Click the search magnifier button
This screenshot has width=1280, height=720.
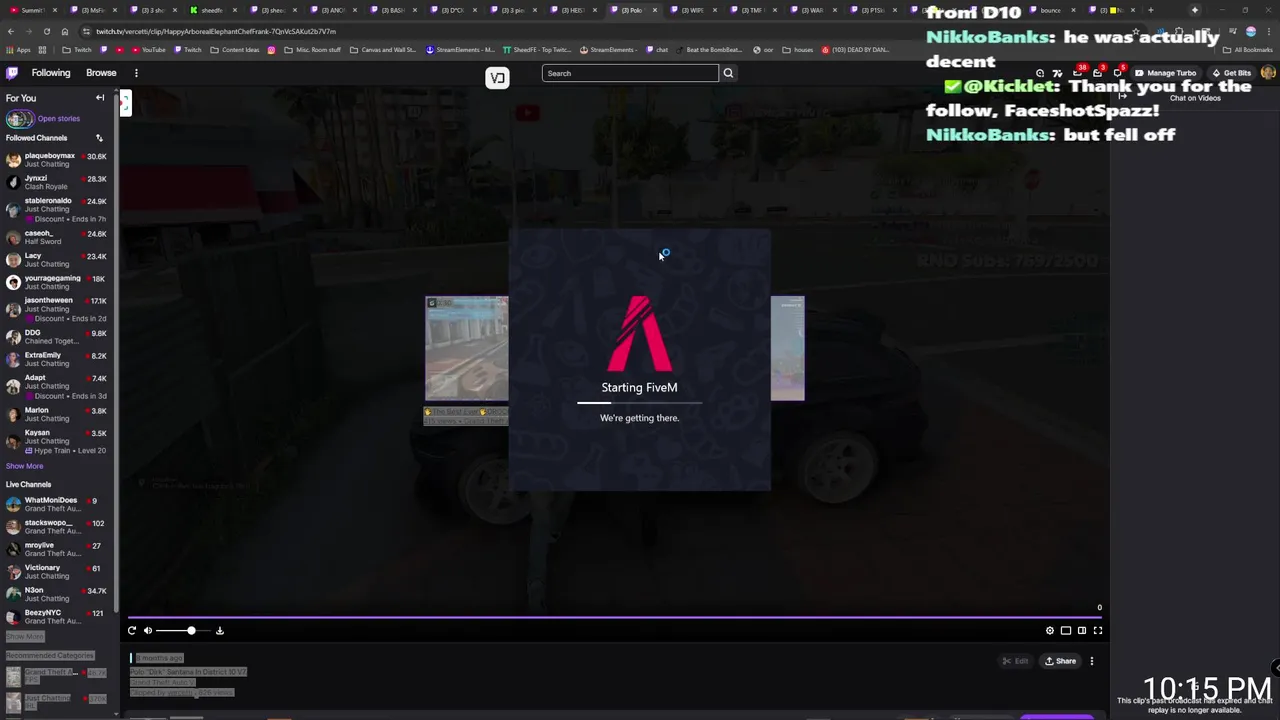[x=728, y=73]
